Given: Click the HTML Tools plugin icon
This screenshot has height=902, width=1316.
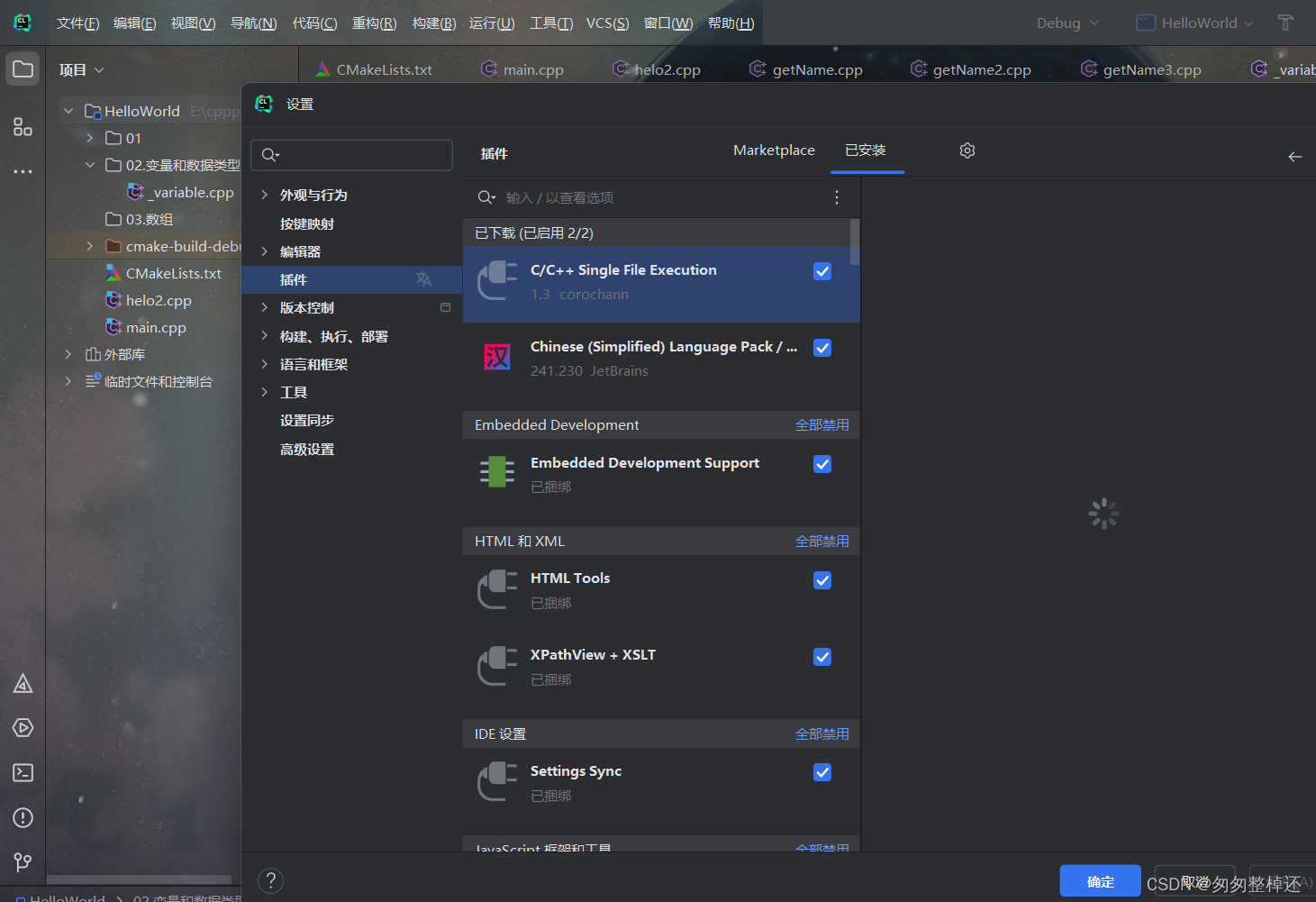Looking at the screenshot, I should click(x=497, y=589).
